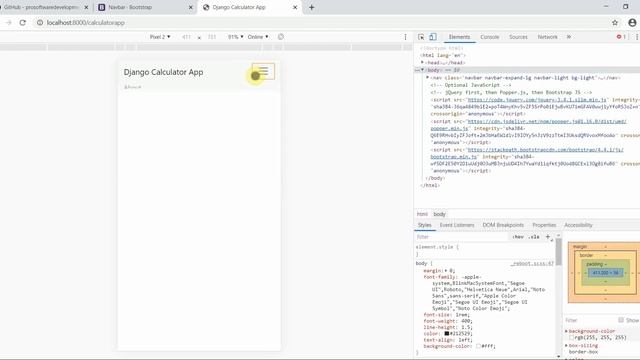This screenshot has height=360, width=640.
Task: Open the Pixel 2 device dropdown
Action: [x=160, y=37]
